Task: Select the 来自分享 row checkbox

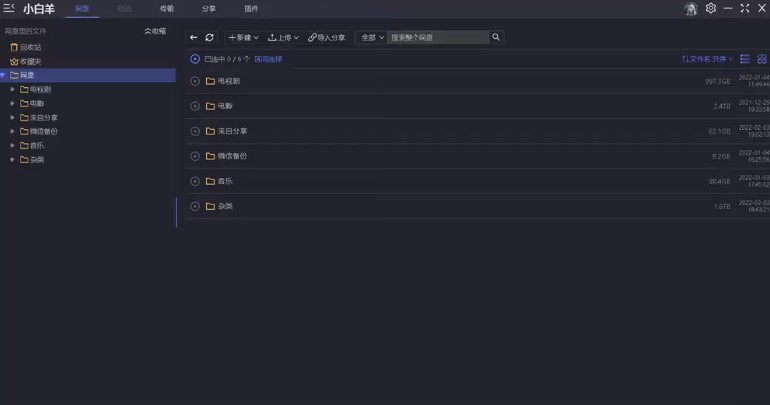Action: [x=195, y=131]
